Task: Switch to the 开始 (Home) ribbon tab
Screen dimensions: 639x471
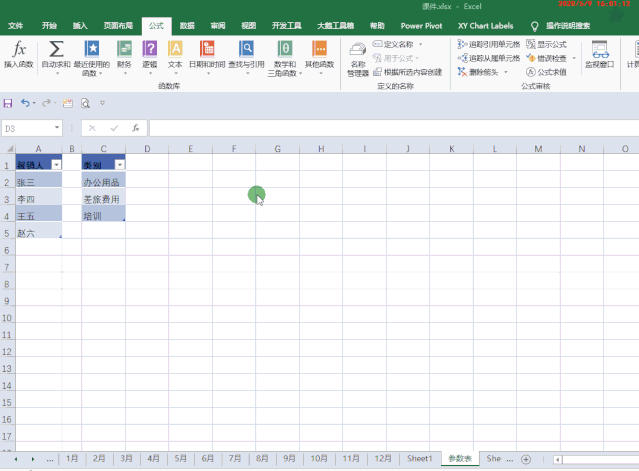Action: point(49,26)
